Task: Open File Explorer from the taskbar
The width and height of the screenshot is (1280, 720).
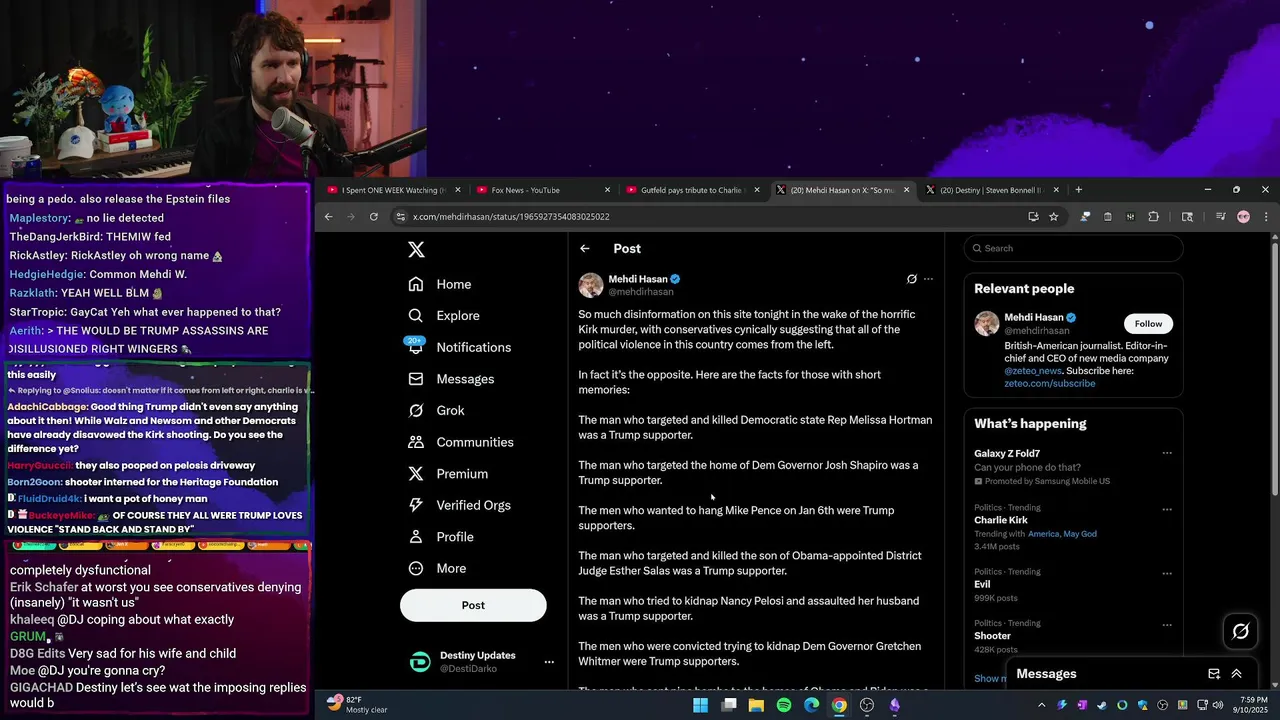Action: [x=757, y=705]
